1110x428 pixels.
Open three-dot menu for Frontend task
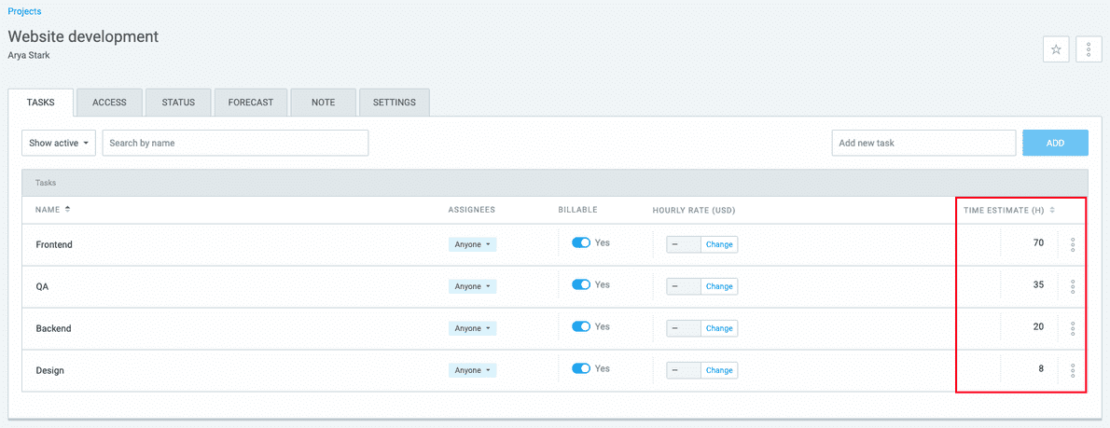click(1072, 244)
